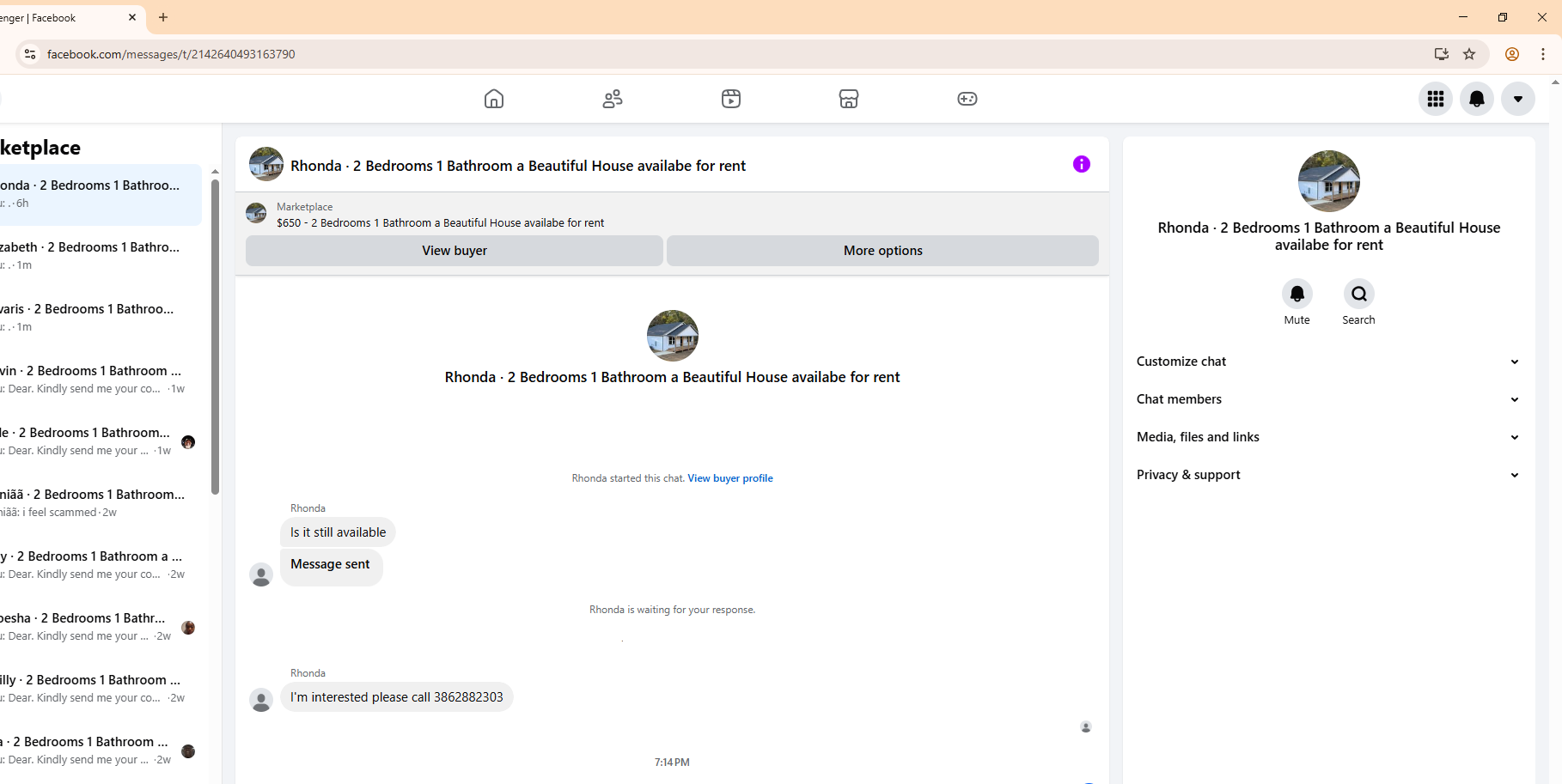
Task: Open the View buyer profile link
Action: [x=730, y=478]
